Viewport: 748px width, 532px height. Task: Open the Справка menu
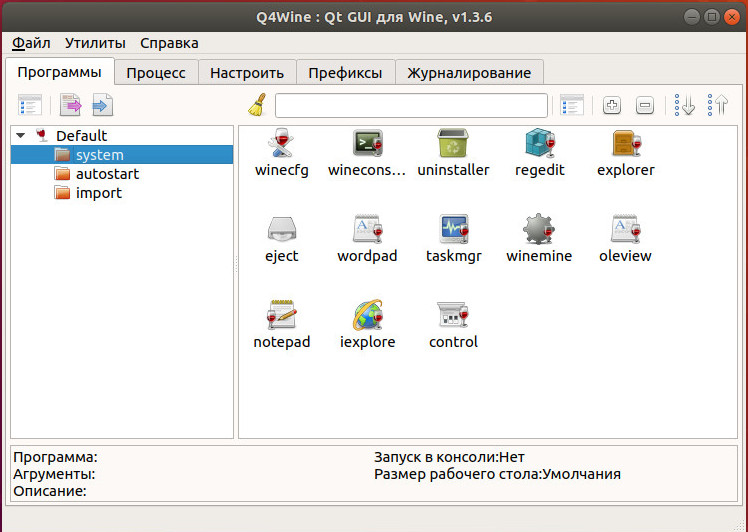(x=169, y=43)
